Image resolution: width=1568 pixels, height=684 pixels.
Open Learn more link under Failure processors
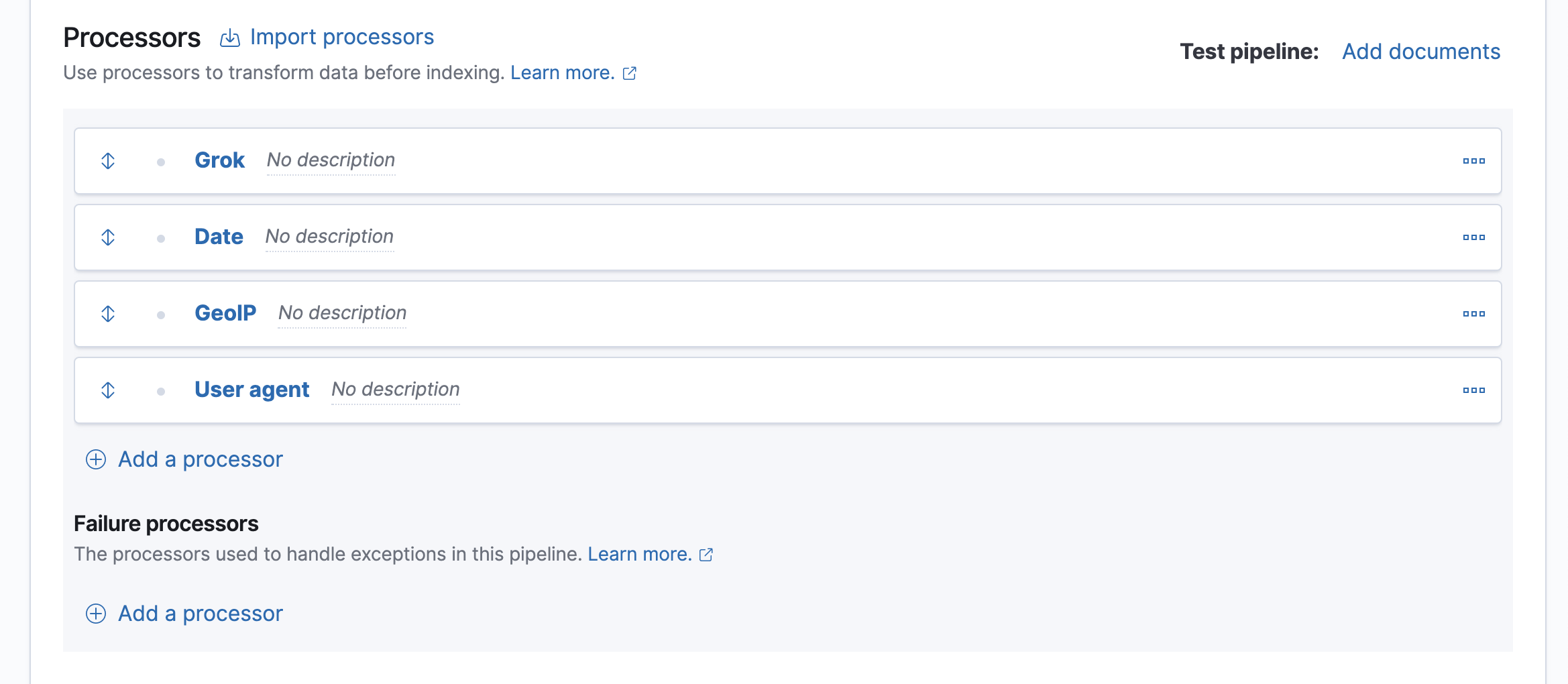pos(639,554)
